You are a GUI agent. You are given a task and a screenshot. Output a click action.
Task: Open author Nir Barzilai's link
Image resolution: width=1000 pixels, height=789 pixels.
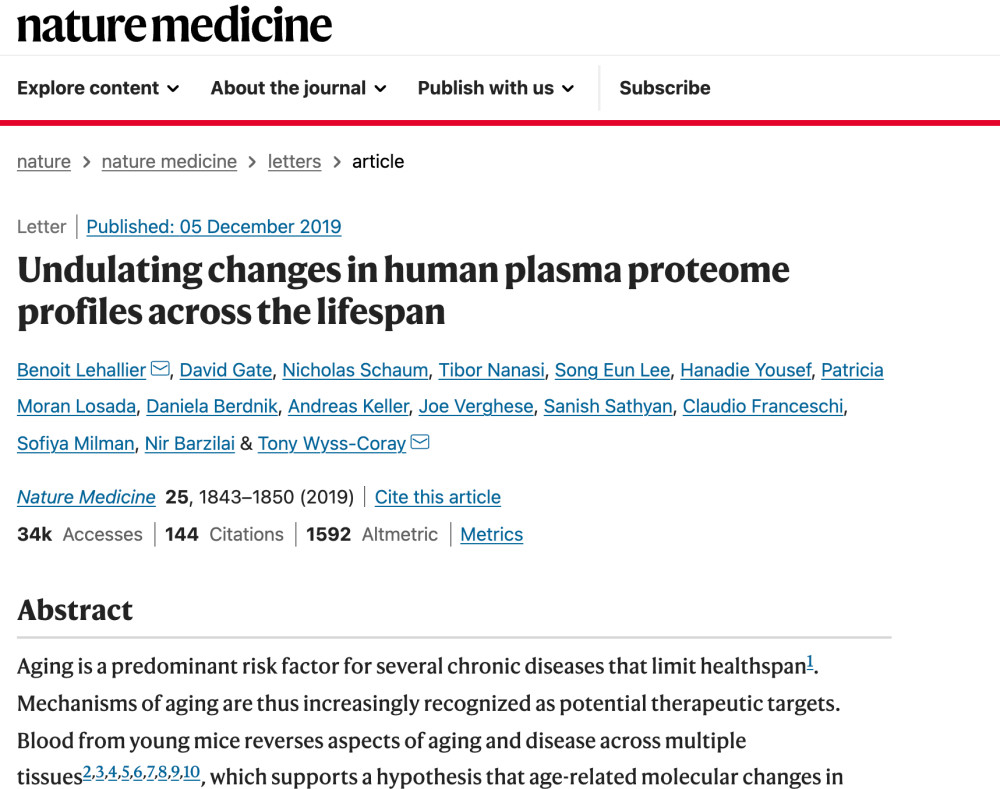[x=190, y=443]
